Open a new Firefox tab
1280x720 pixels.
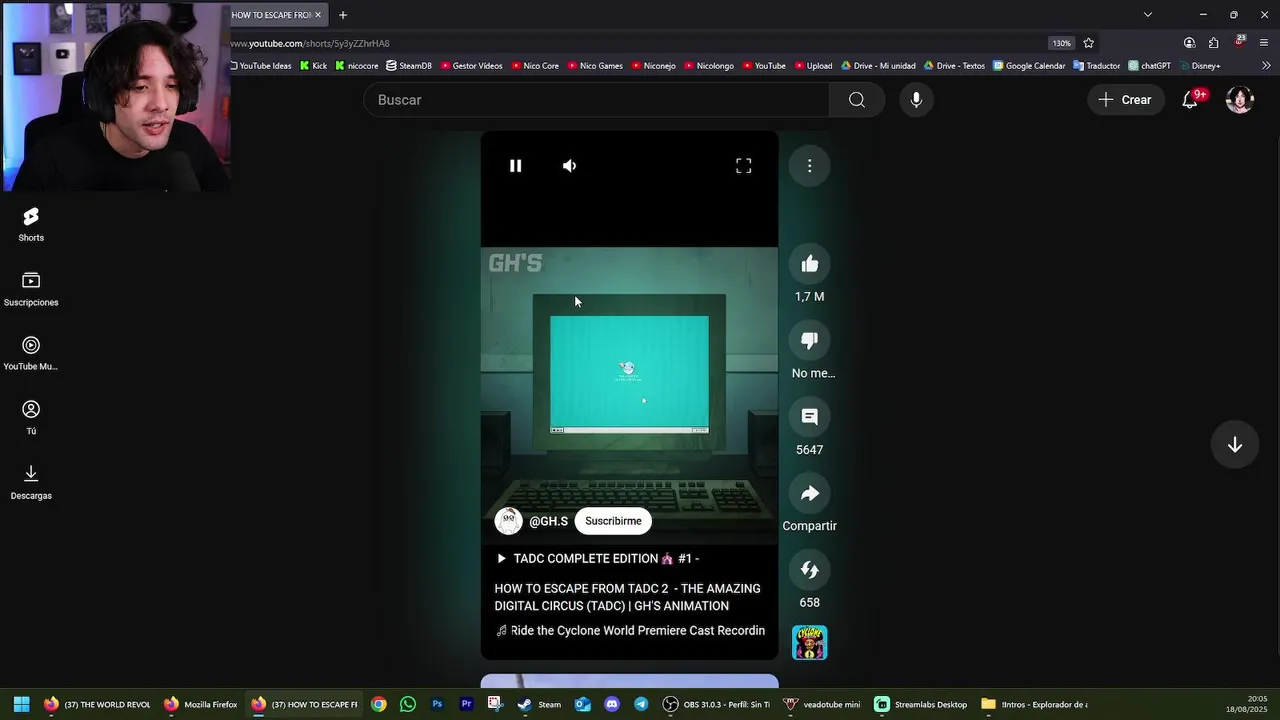click(343, 15)
